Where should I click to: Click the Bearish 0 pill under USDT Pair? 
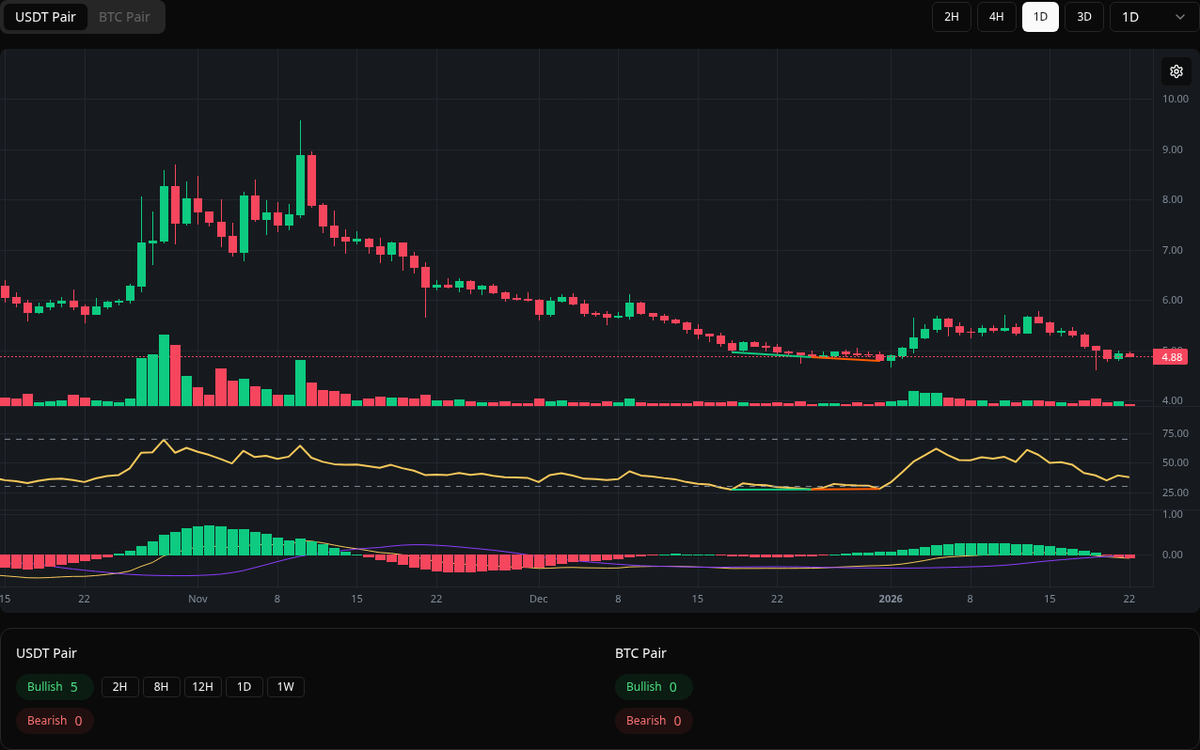click(54, 720)
